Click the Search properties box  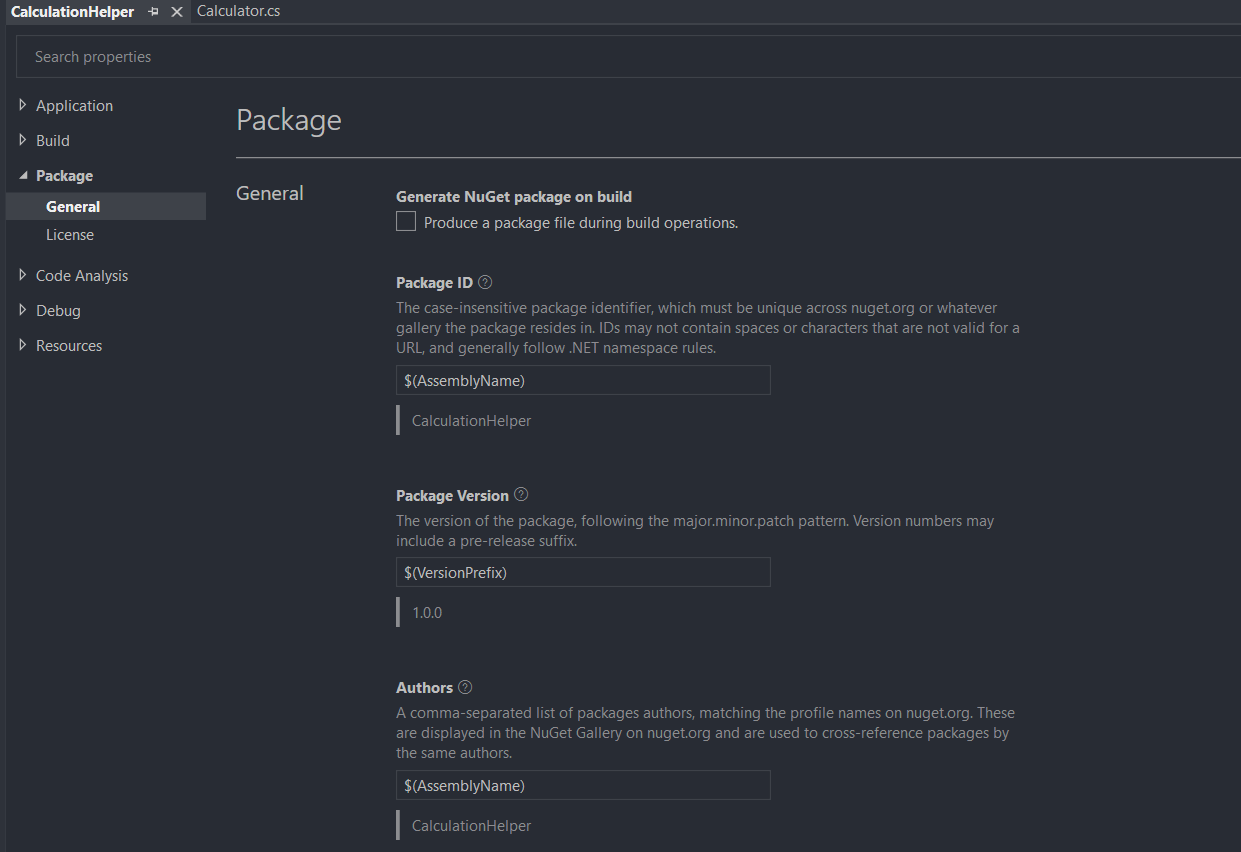pos(600,57)
